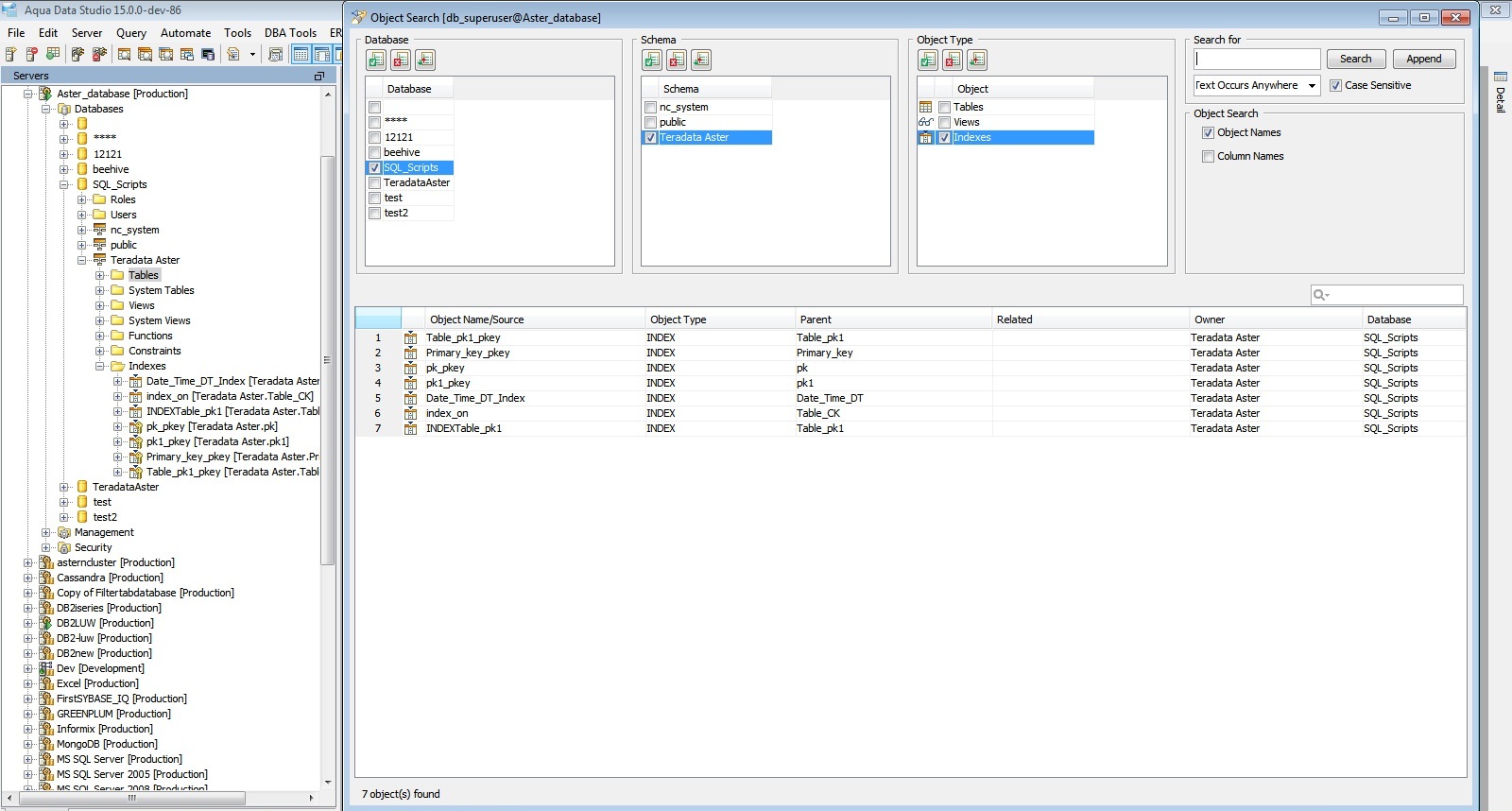
Task: Check the Tables object type checkbox
Action: click(944, 107)
